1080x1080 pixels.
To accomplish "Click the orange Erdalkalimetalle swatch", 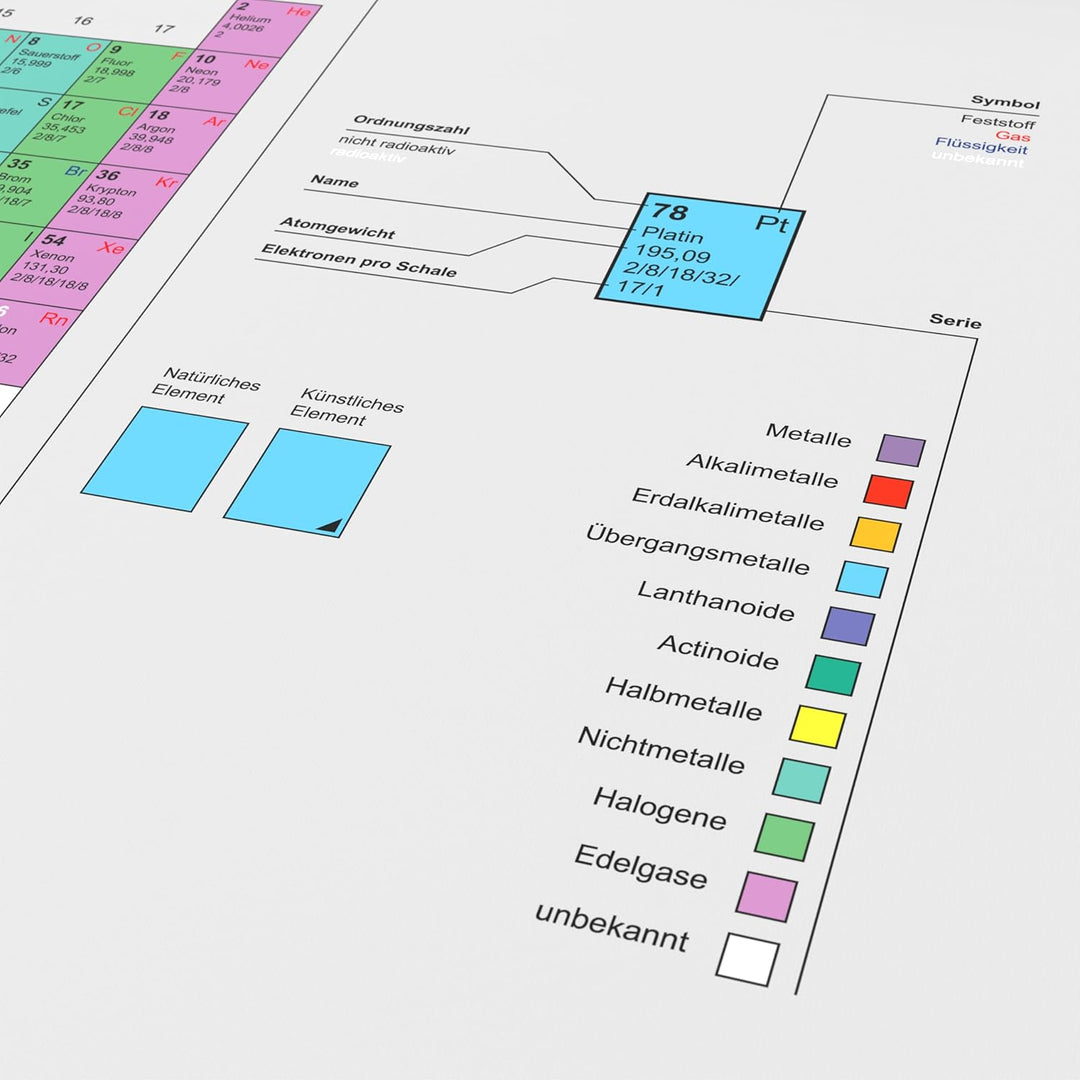I will [875, 534].
